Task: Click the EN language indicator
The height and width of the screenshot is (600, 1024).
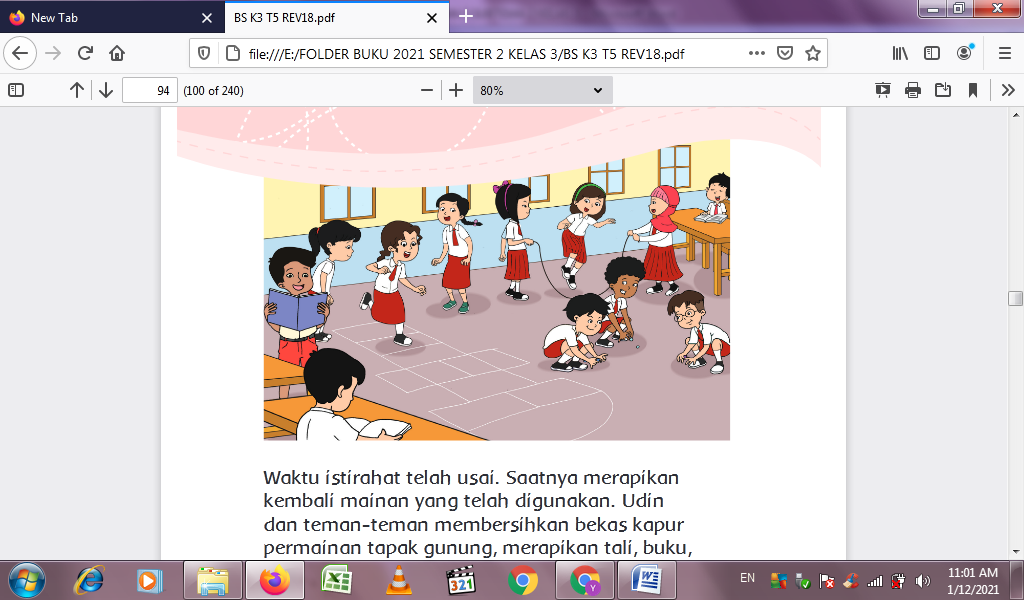Action: pos(747,578)
